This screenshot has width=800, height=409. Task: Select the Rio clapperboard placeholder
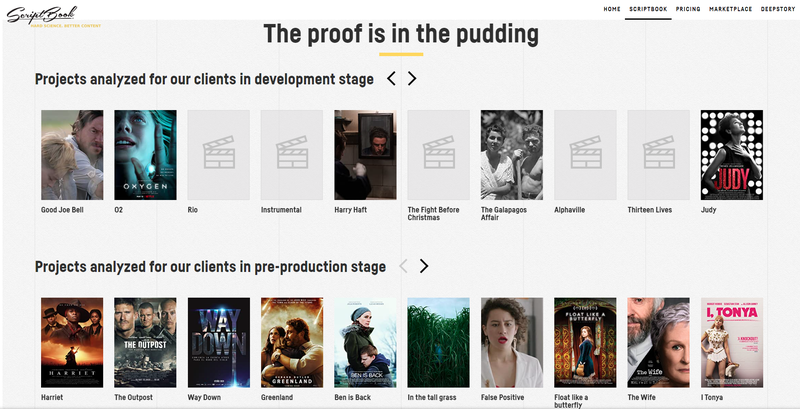pos(218,155)
